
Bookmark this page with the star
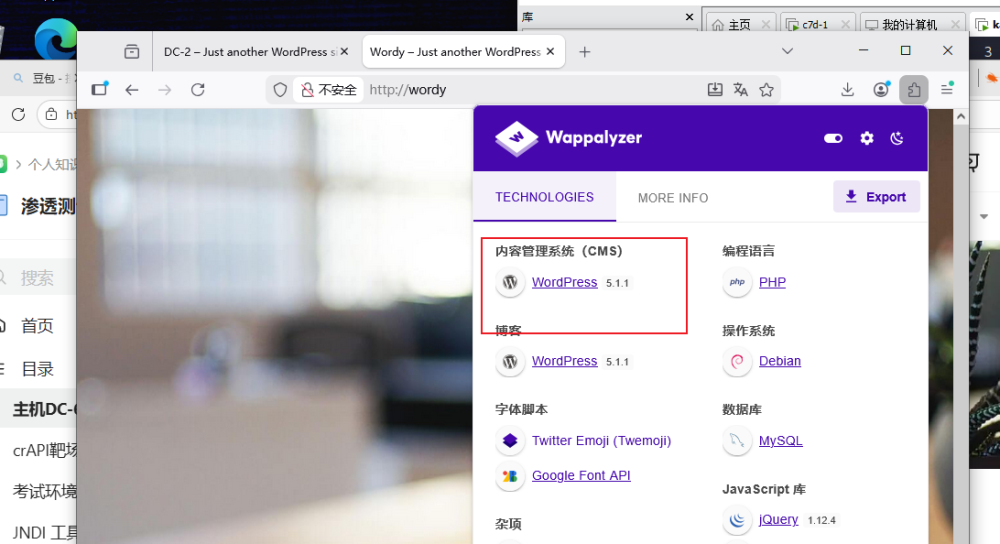pyautogui.click(x=767, y=90)
